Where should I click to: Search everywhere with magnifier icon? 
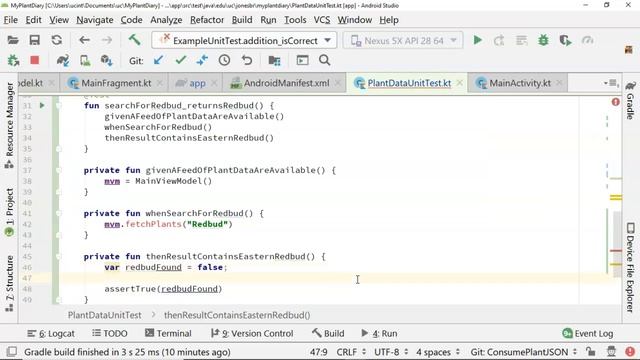coord(324,60)
